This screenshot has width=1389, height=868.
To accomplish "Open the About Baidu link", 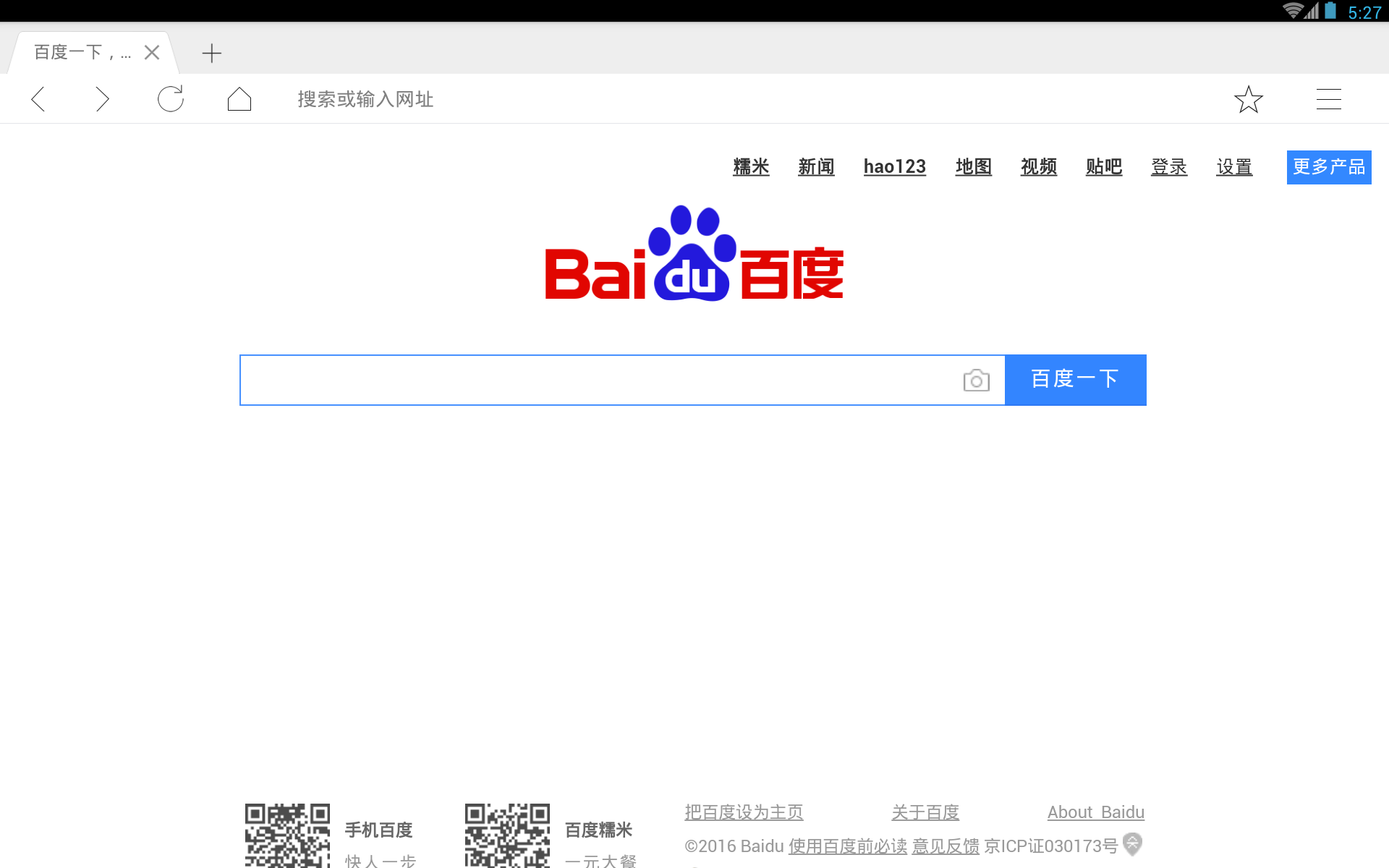I will click(x=1096, y=812).
